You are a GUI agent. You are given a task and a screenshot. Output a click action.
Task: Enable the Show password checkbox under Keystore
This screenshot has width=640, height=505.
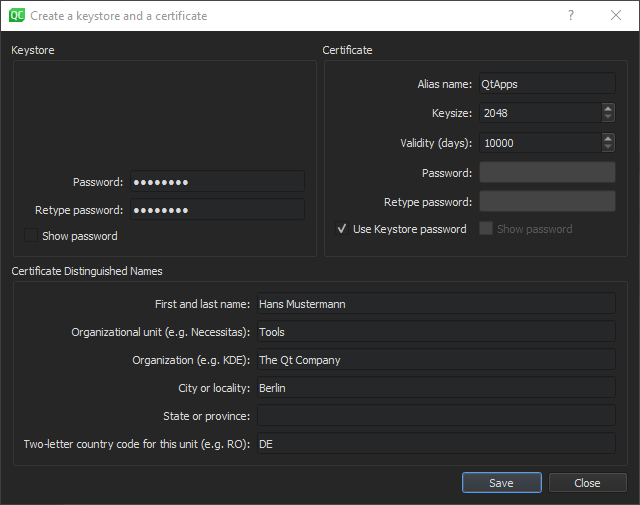click(x=33, y=236)
